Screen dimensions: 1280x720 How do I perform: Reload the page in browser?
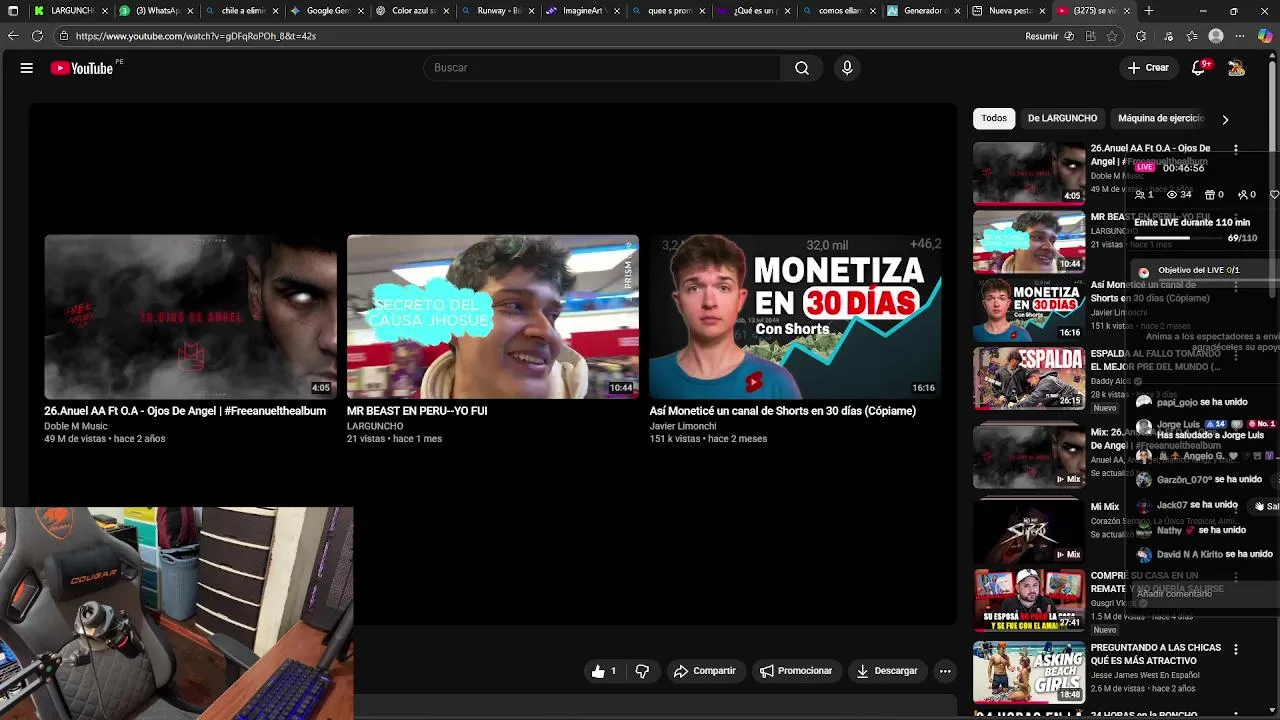point(37,36)
